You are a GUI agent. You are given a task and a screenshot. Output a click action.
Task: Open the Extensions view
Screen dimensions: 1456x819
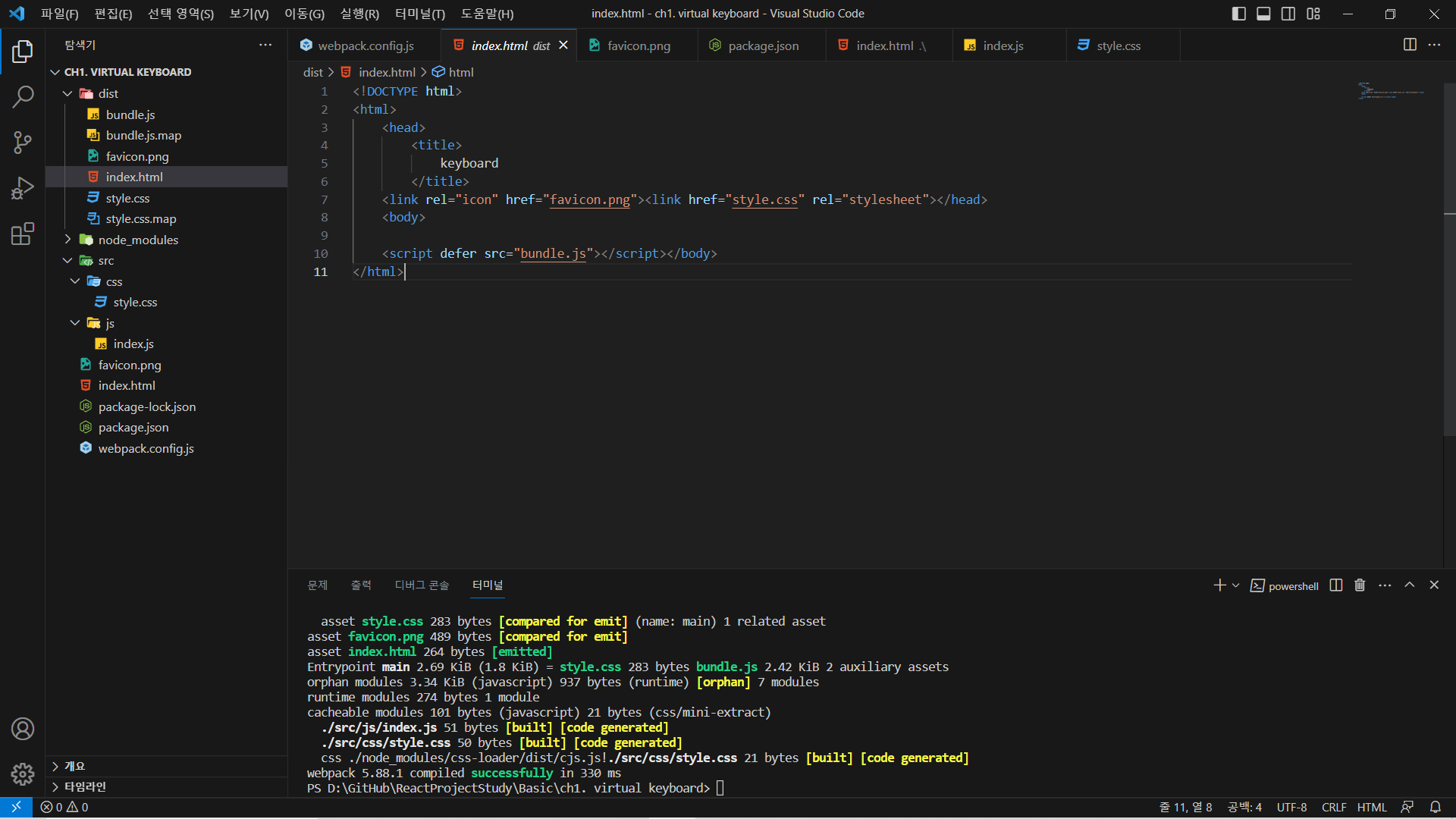[x=23, y=234]
